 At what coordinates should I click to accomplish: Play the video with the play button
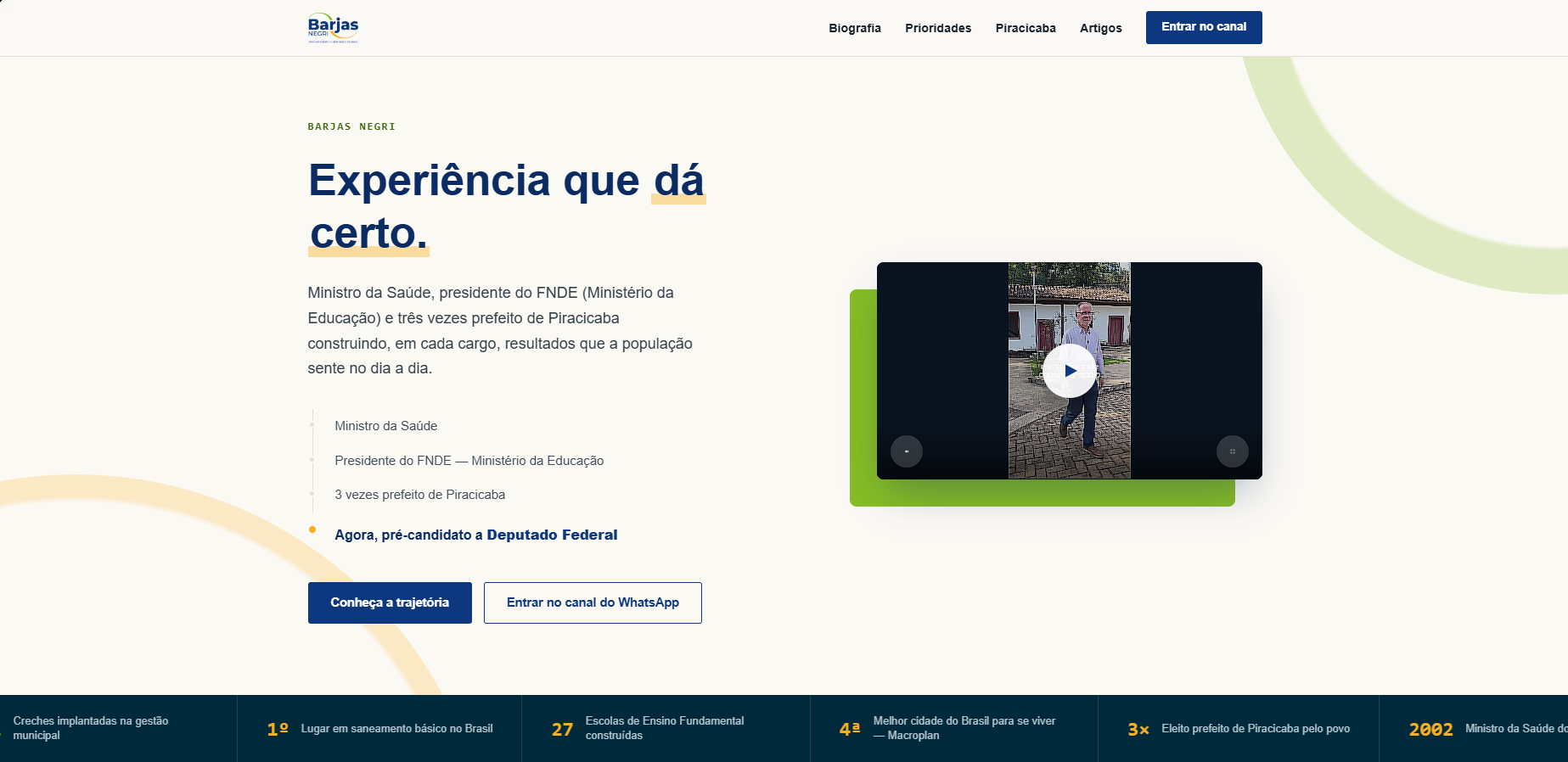1069,371
